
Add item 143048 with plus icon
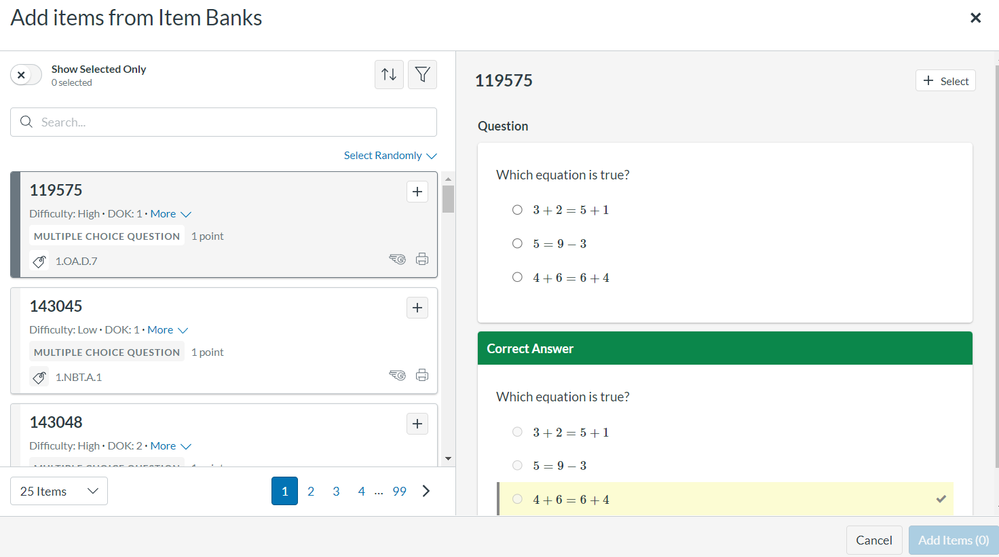click(x=417, y=424)
